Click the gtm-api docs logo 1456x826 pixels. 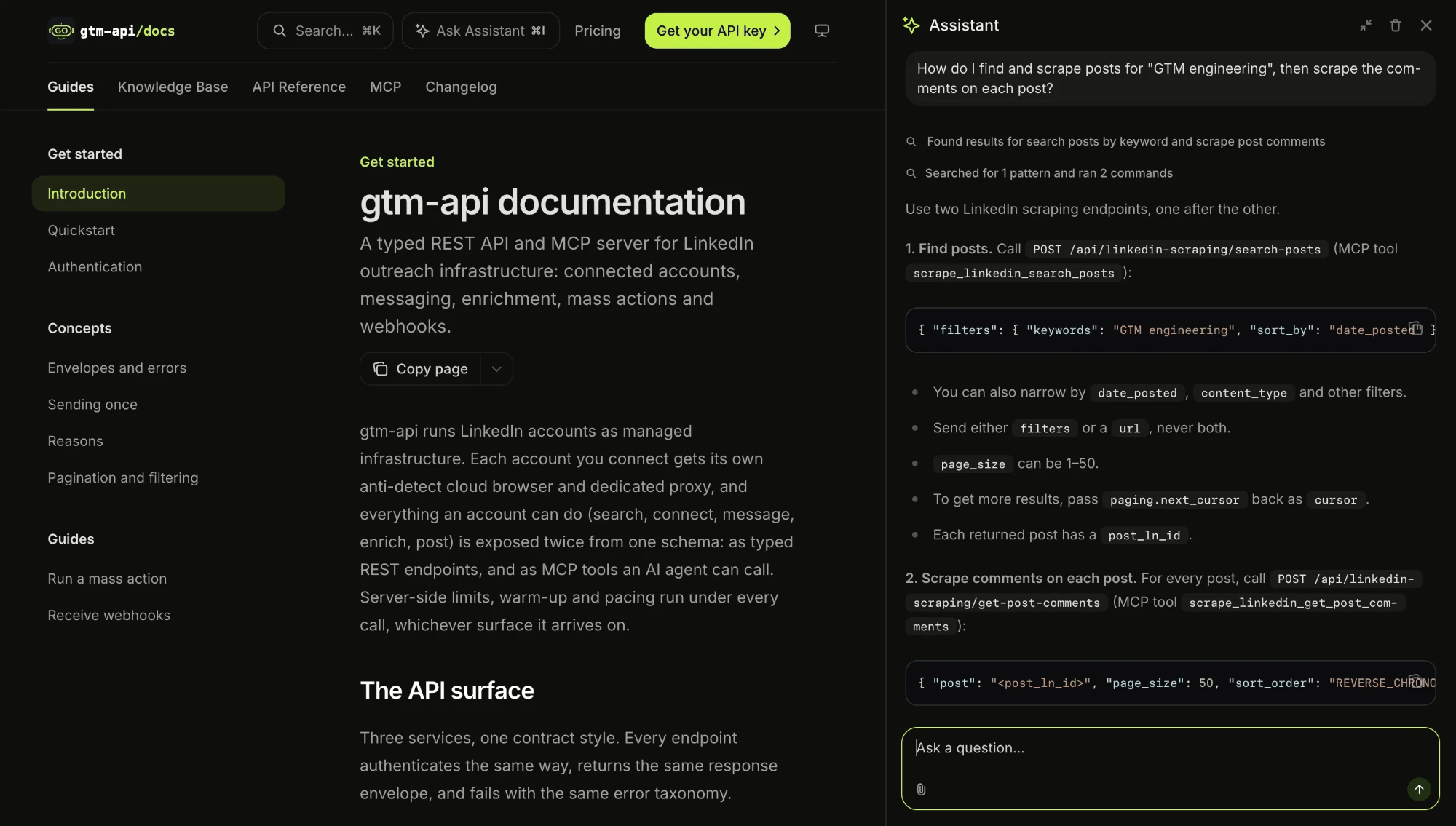(x=111, y=31)
